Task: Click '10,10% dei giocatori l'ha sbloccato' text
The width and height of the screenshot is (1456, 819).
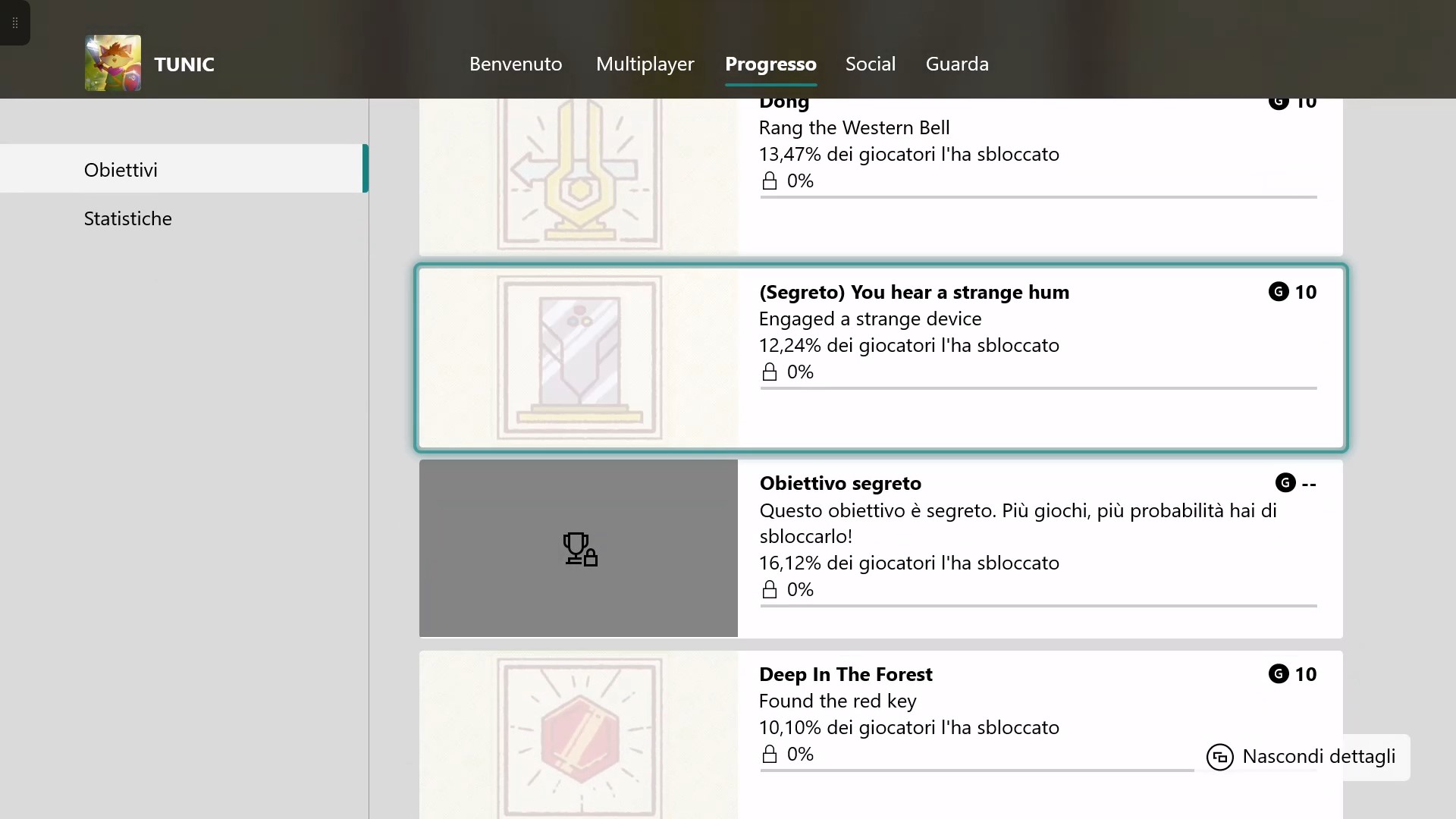Action: [909, 727]
